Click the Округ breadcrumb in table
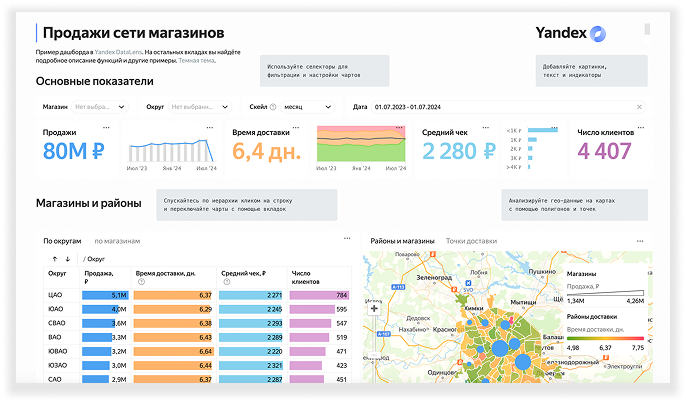This screenshot has width=686, height=403. pyautogui.click(x=94, y=259)
